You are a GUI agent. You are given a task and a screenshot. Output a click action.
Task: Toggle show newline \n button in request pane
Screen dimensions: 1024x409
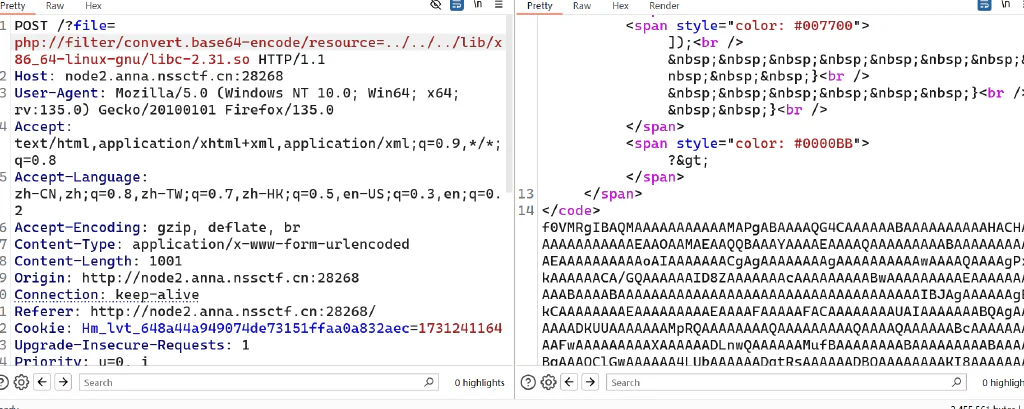coord(477,5)
